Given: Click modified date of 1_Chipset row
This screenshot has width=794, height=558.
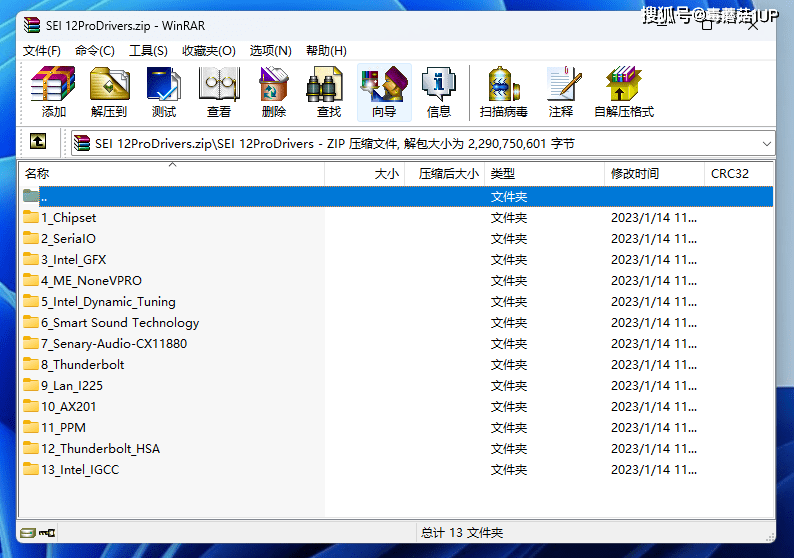Looking at the screenshot, I should coord(654,218).
